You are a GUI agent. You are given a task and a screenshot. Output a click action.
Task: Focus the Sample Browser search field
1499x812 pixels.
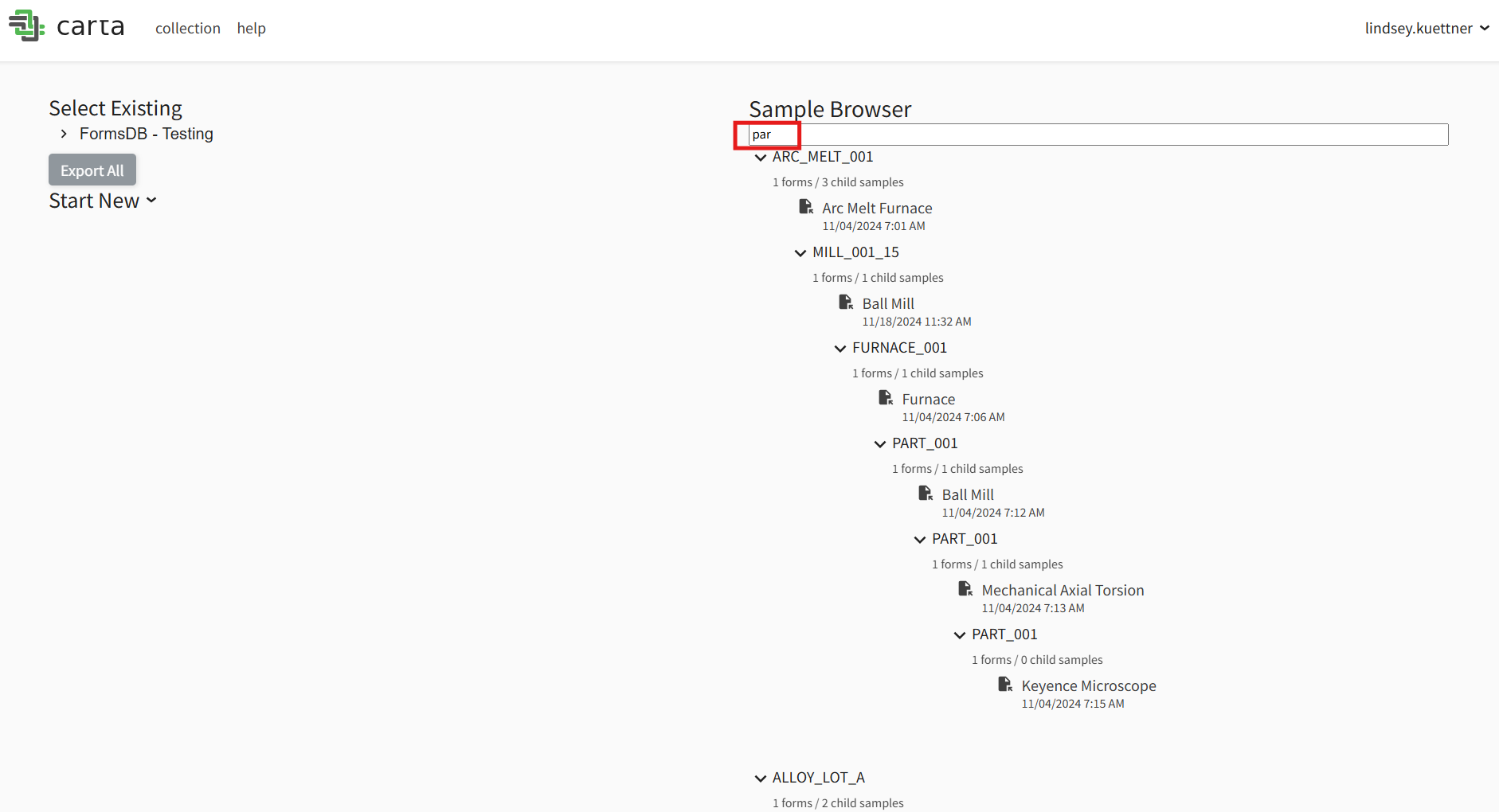click(1098, 135)
